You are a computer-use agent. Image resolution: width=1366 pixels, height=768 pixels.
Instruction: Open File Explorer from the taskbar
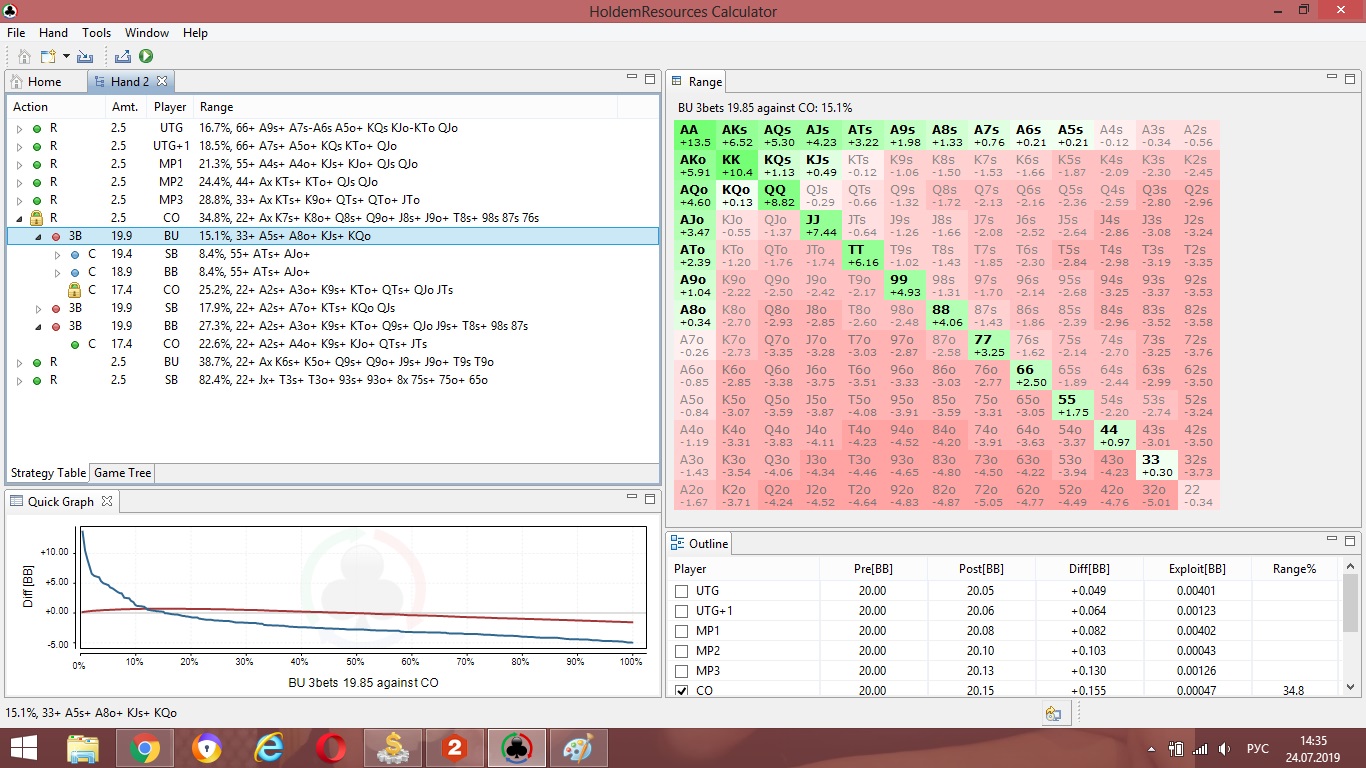point(83,748)
